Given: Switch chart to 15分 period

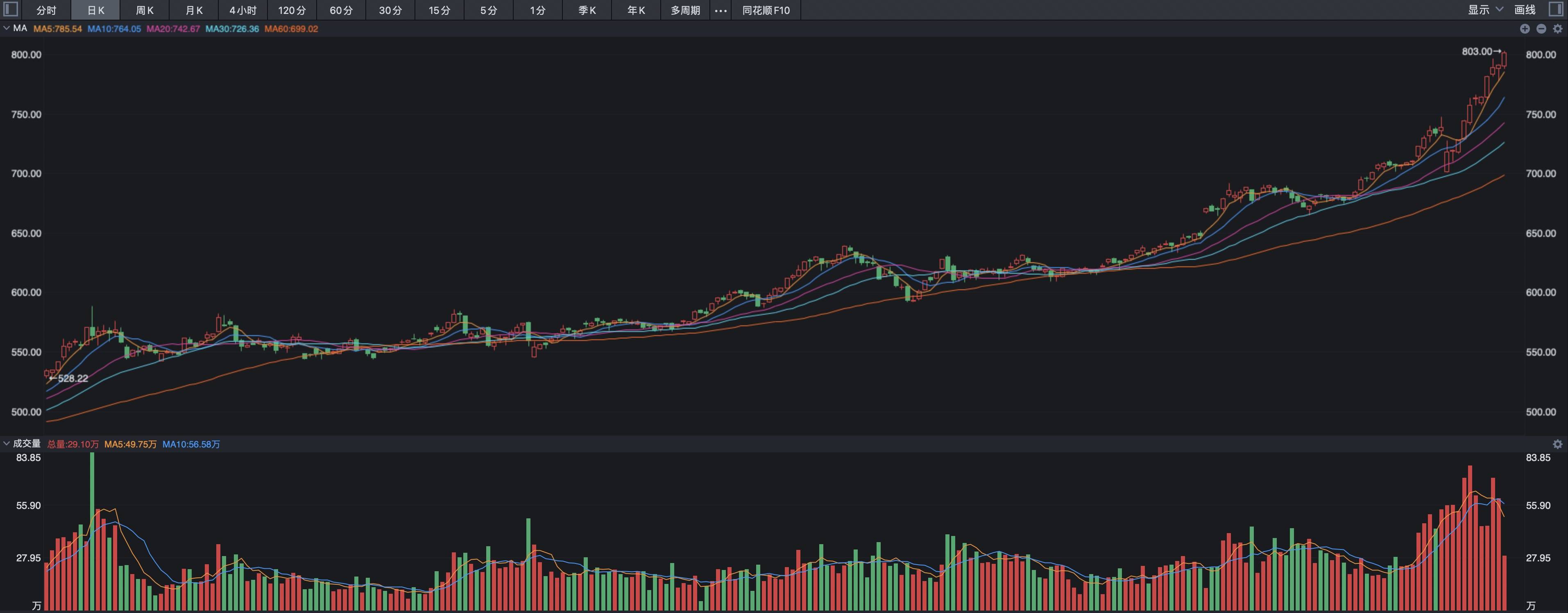Looking at the screenshot, I should (440, 10).
